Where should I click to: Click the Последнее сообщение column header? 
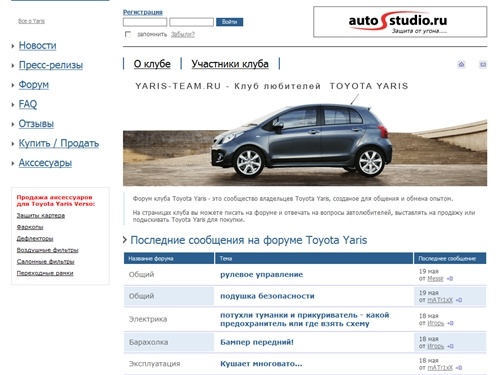(450, 258)
